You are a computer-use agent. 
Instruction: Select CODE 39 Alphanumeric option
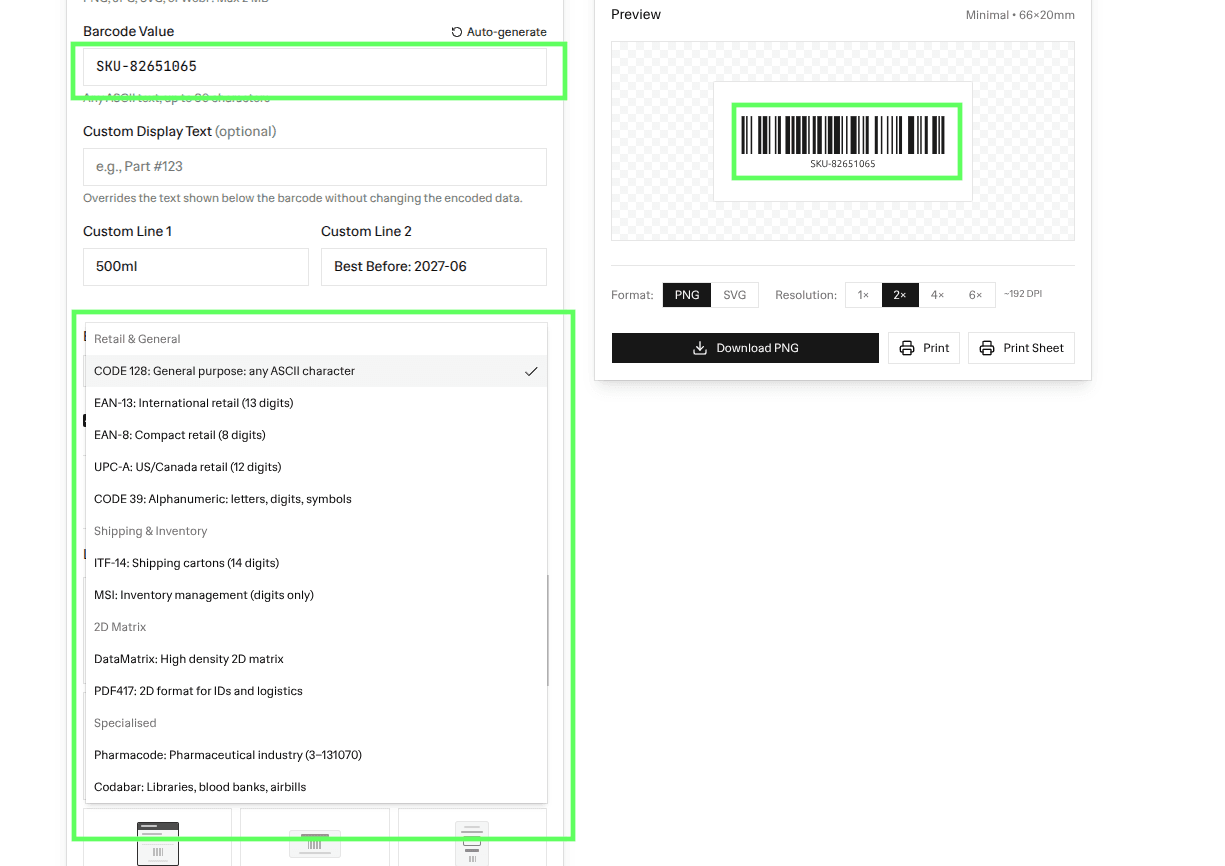tap(316, 499)
